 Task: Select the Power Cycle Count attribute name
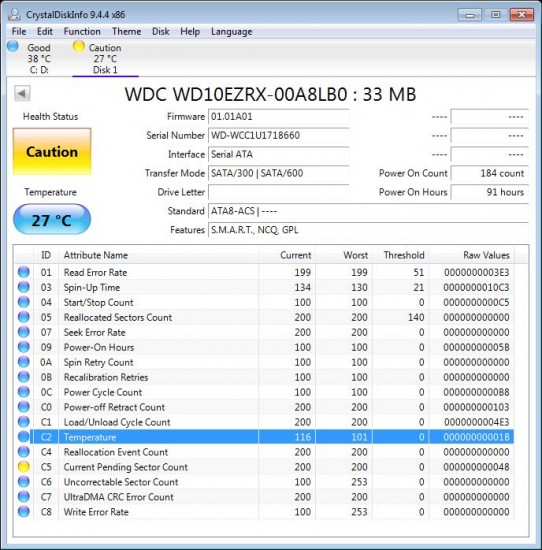pos(103,392)
